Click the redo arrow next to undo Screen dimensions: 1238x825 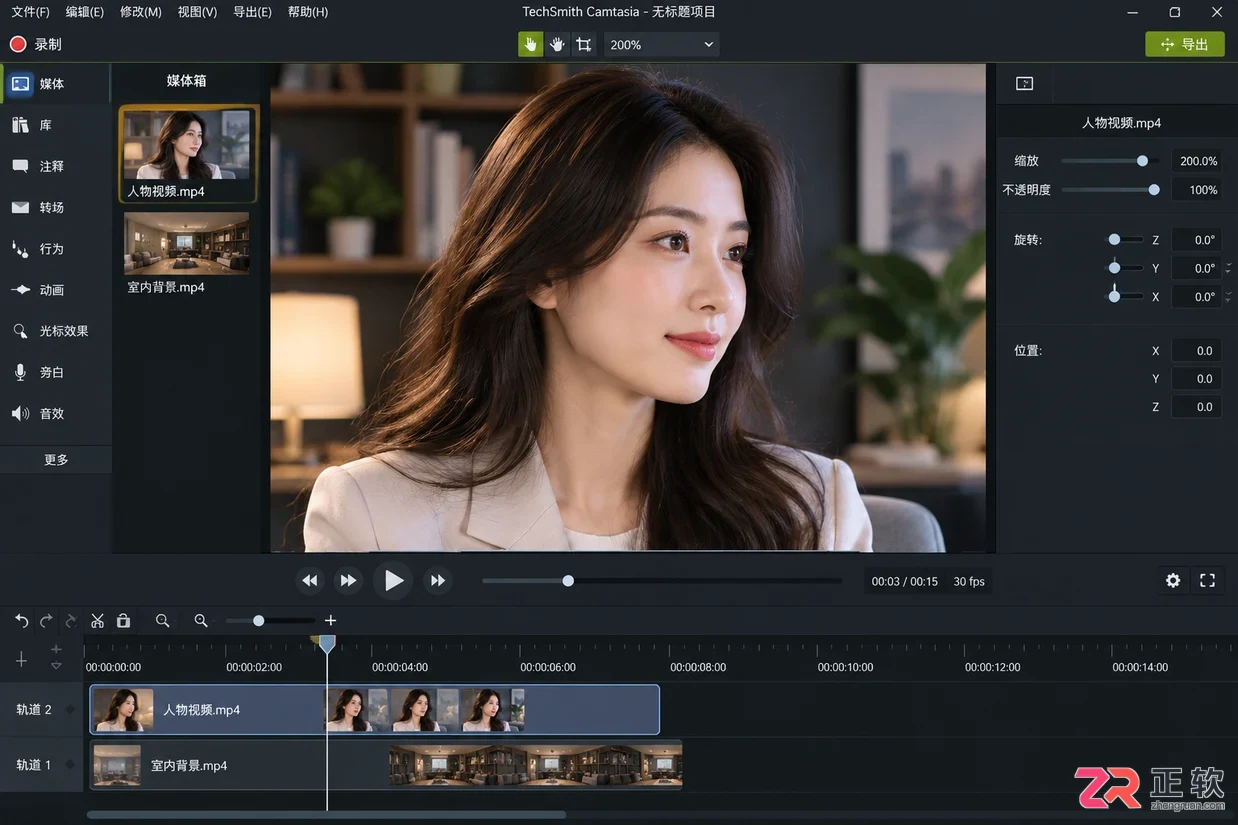(46, 621)
